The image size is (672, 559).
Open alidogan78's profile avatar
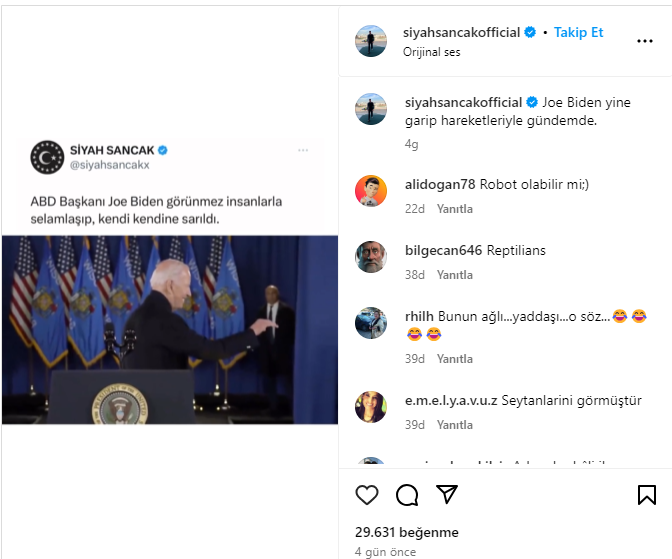pyautogui.click(x=371, y=190)
